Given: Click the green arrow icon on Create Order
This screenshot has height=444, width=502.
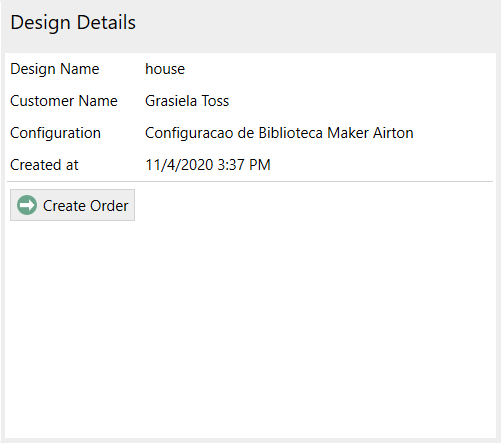Looking at the screenshot, I should point(27,205).
